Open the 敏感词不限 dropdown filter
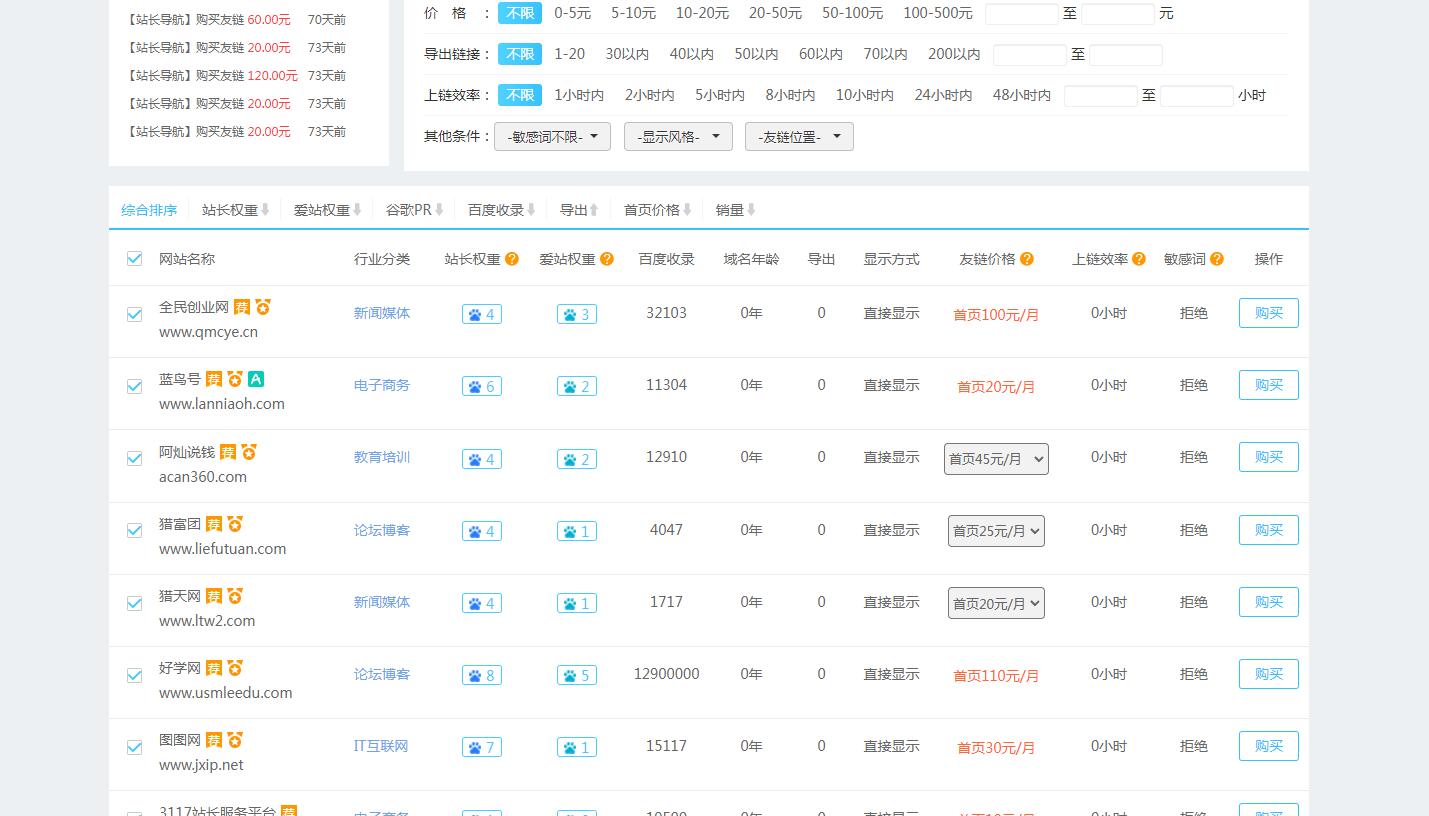The height and width of the screenshot is (816, 1429). pyautogui.click(x=552, y=137)
